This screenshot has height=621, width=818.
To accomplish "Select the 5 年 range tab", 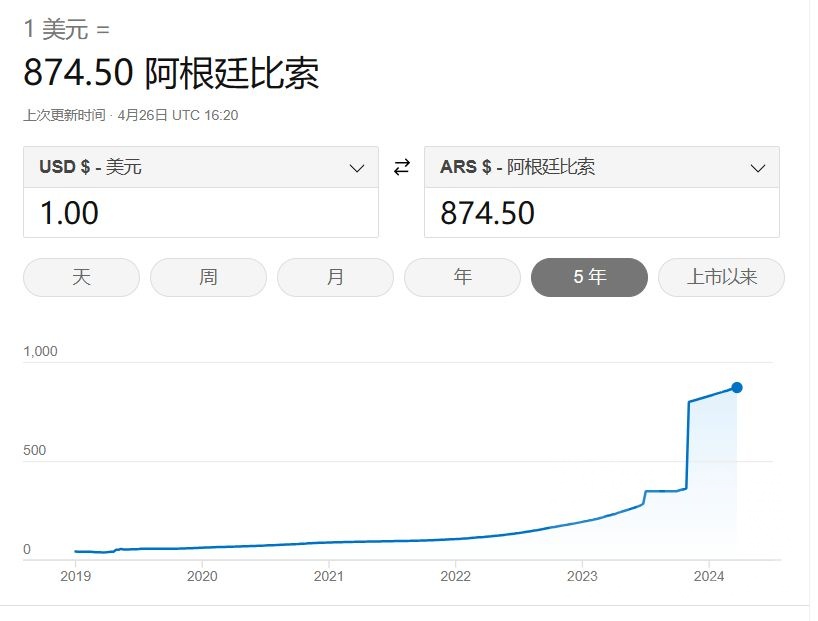I will 590,277.
